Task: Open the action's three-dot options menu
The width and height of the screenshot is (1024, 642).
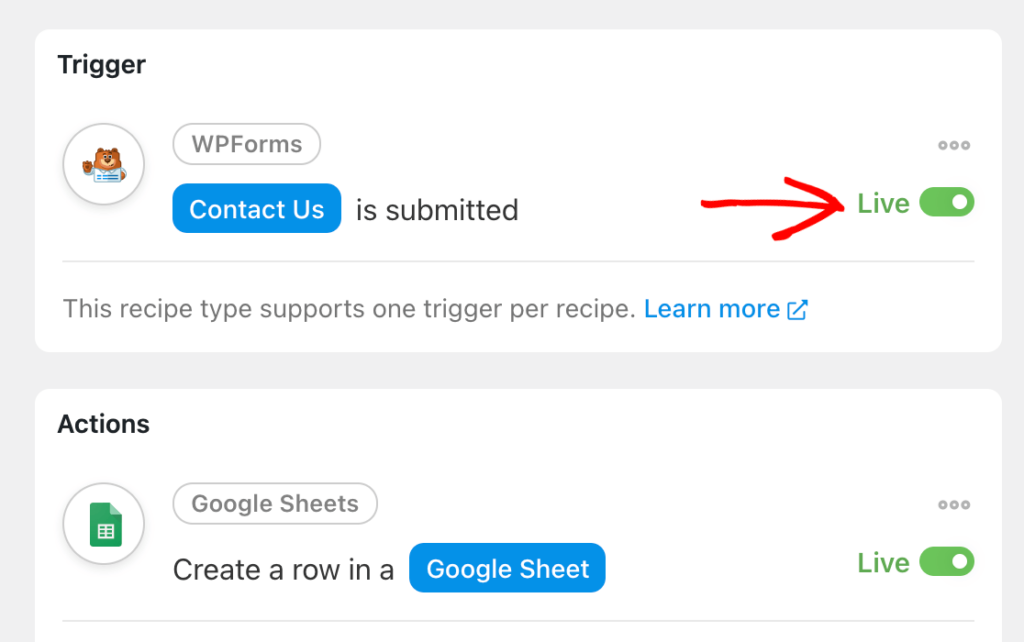Action: coord(953,504)
